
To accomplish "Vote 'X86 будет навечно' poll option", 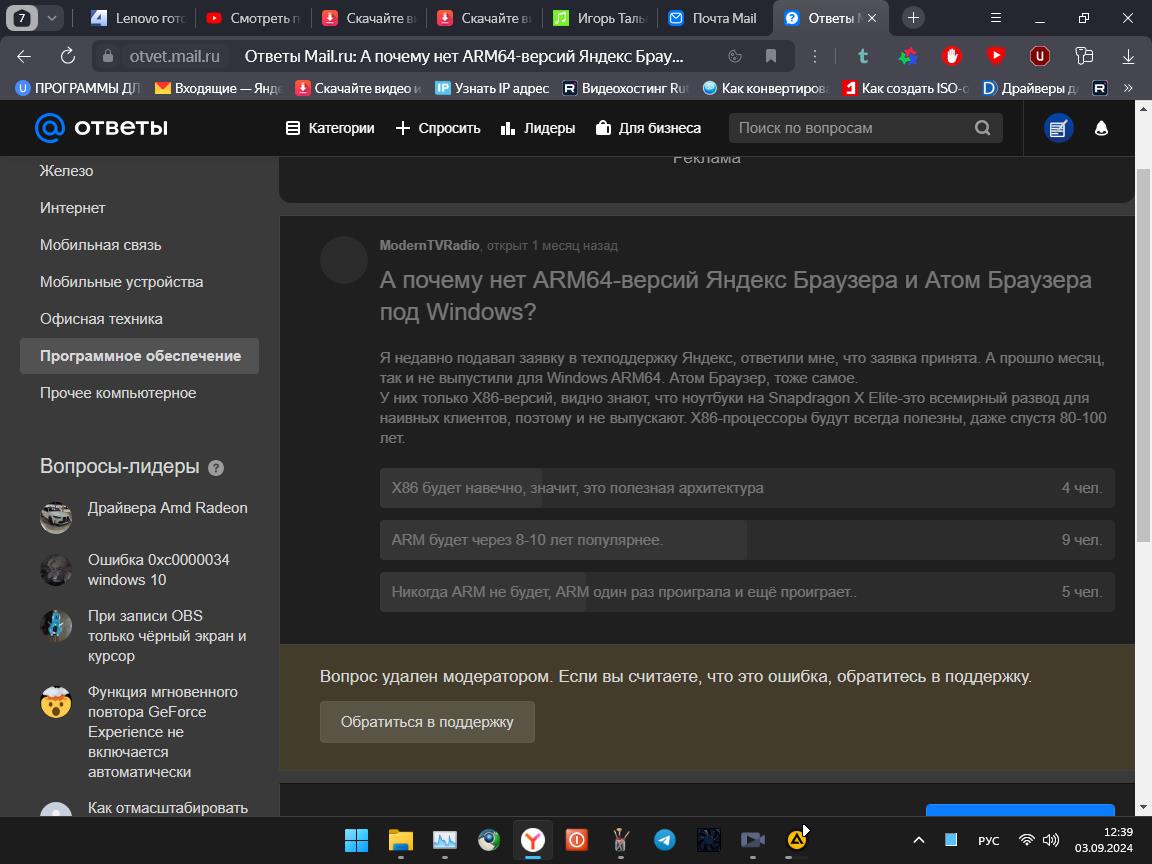I will click(746, 488).
